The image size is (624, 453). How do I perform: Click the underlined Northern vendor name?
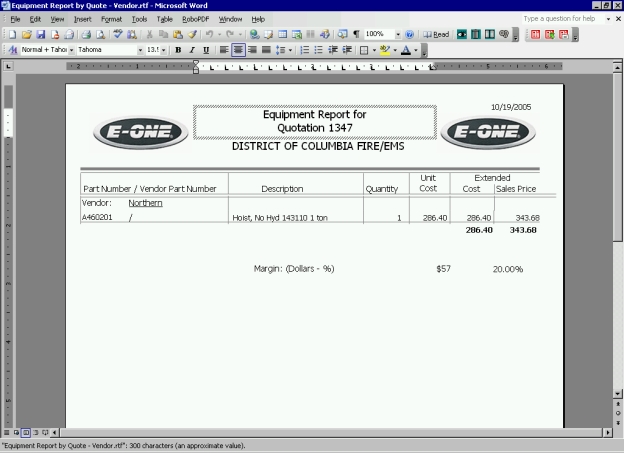click(145, 203)
